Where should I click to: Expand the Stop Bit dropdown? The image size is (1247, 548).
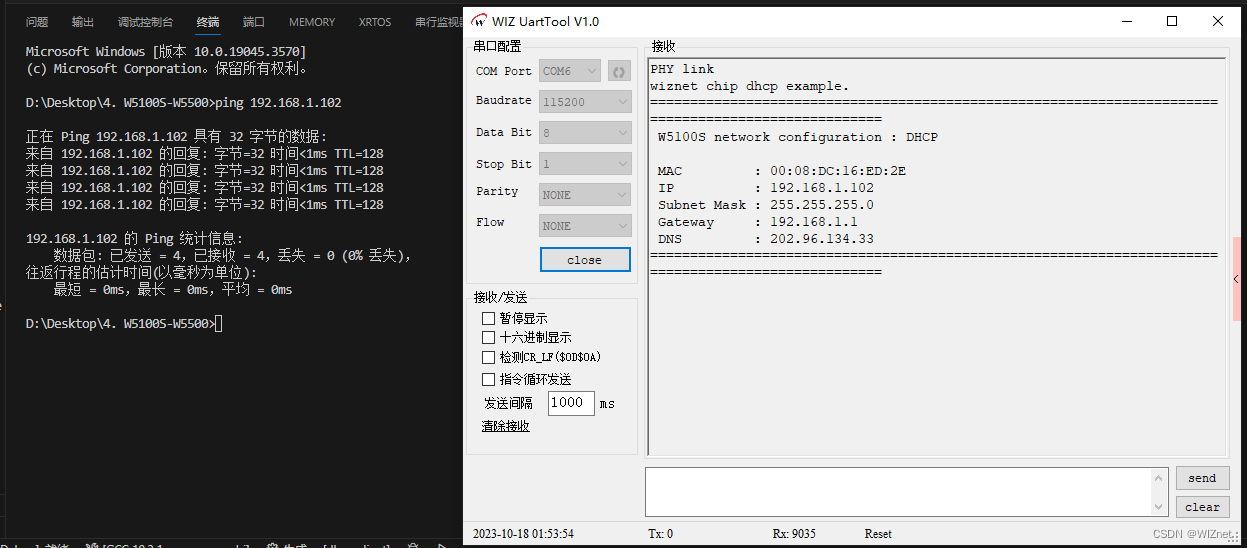pyautogui.click(x=585, y=164)
